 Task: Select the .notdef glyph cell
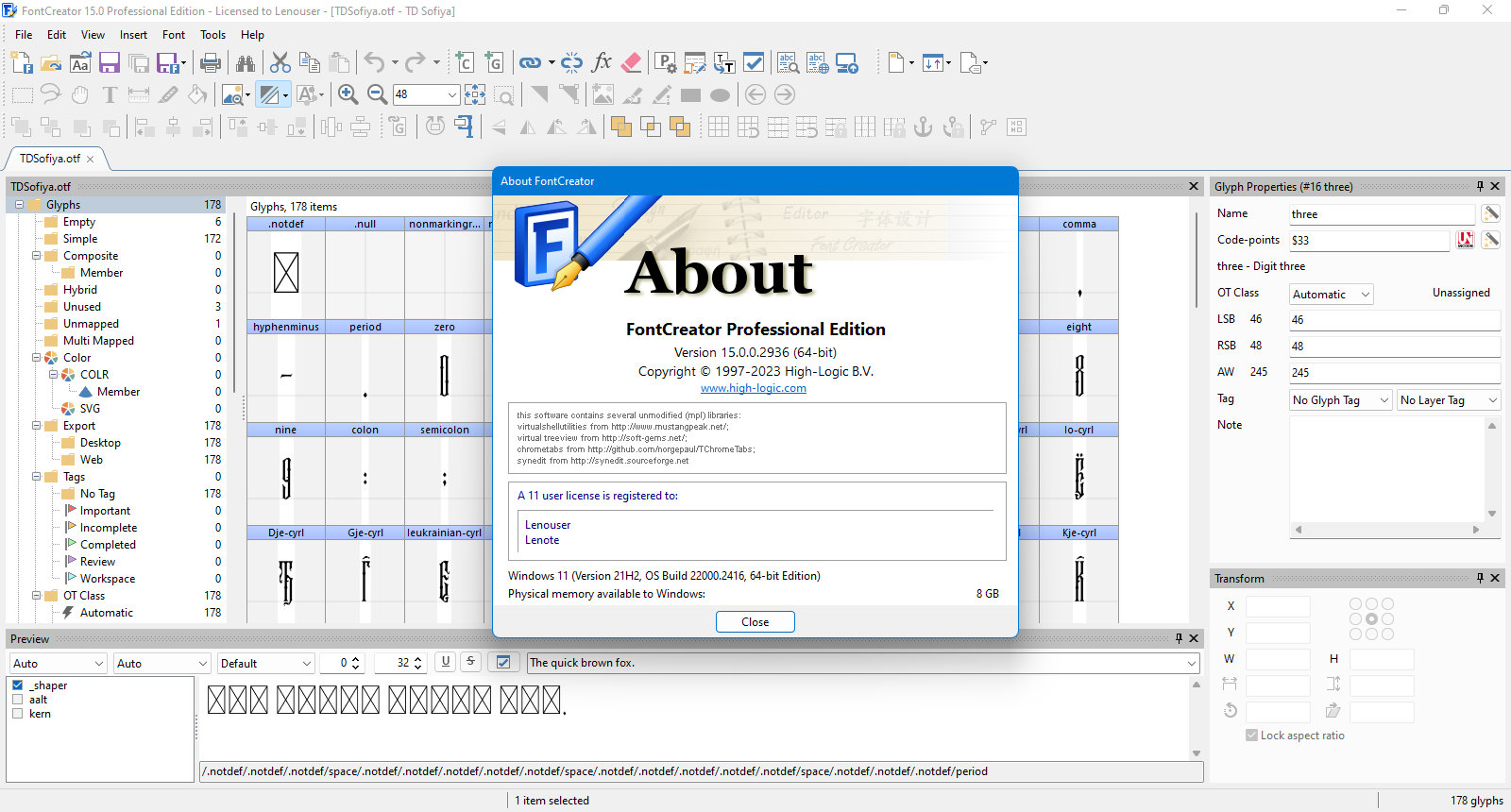(286, 268)
